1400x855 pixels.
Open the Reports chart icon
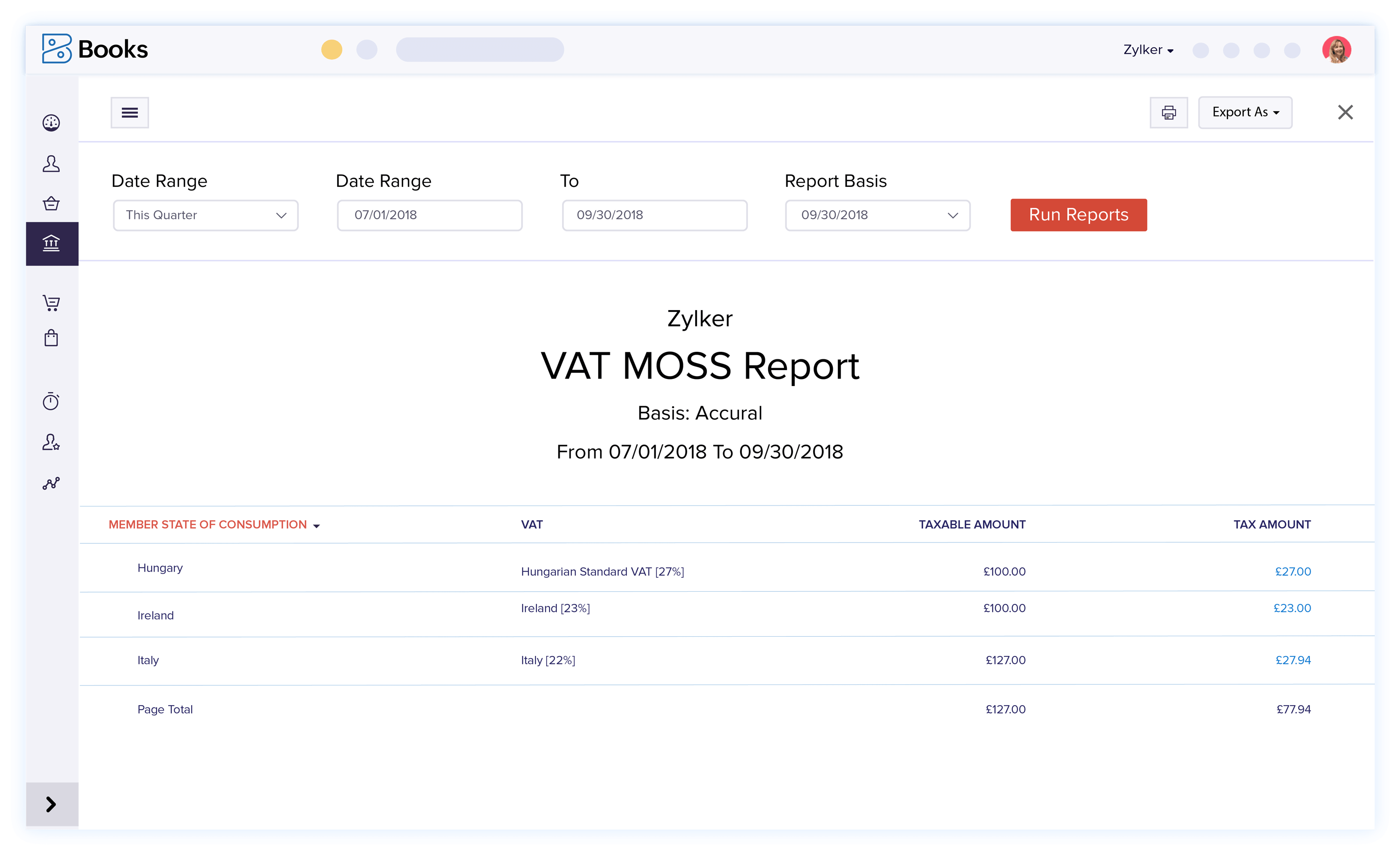(51, 483)
